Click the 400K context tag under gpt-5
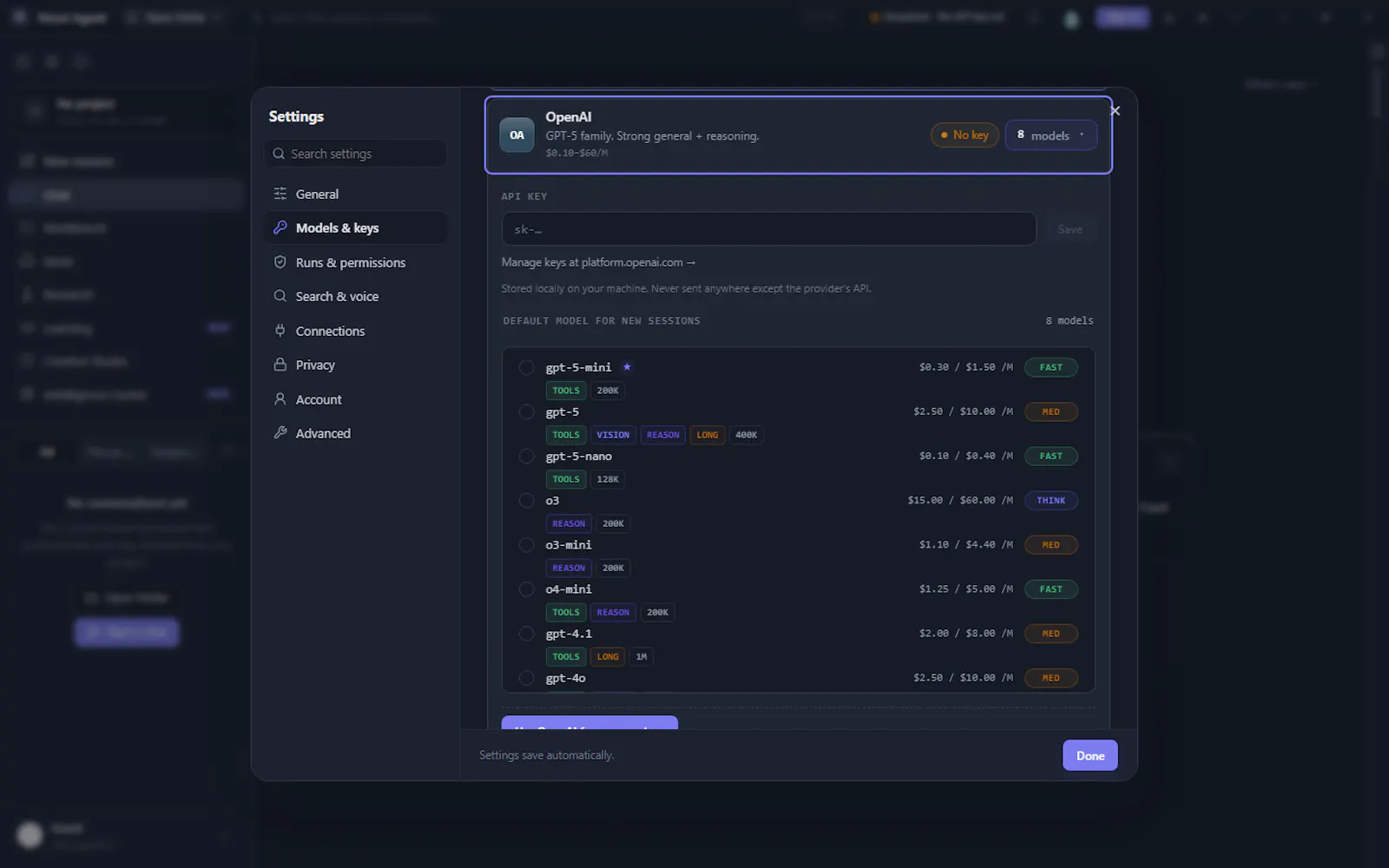The width and height of the screenshot is (1389, 868). pos(746,435)
